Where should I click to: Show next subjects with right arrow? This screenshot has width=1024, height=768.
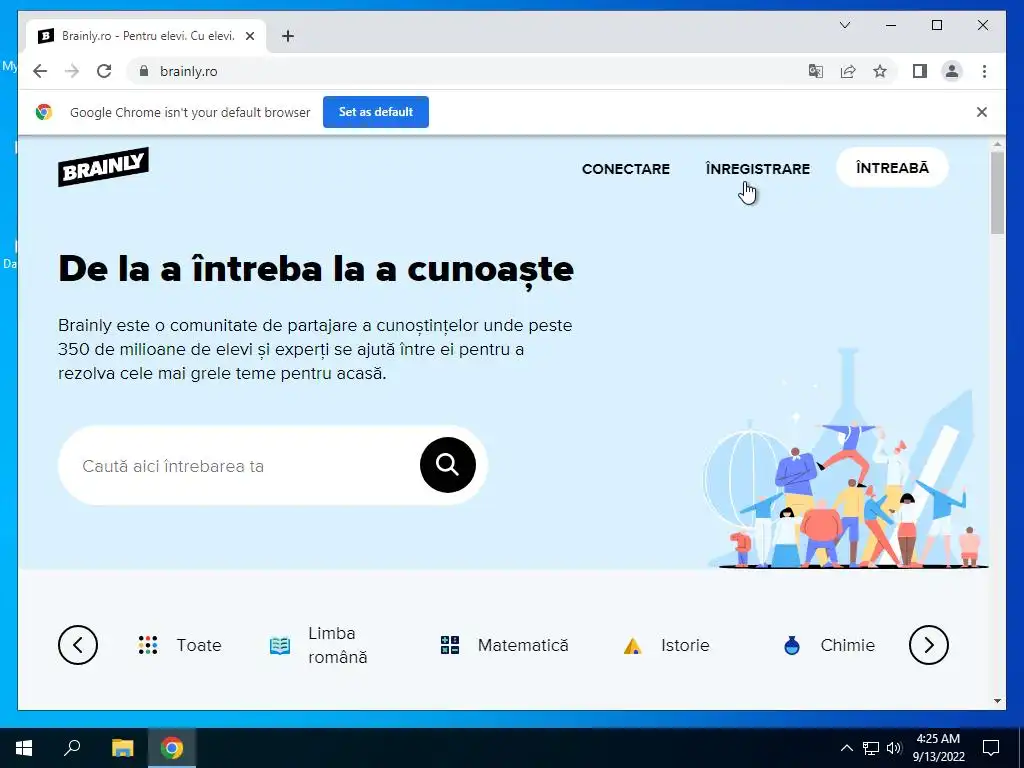coord(928,645)
